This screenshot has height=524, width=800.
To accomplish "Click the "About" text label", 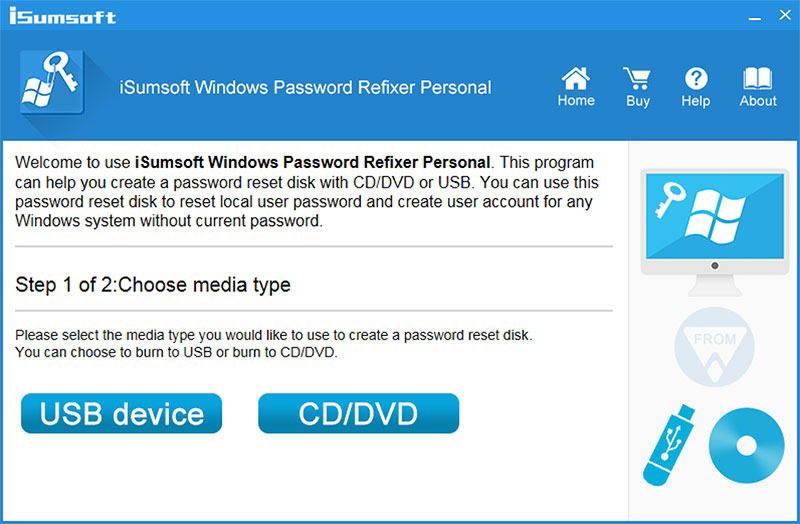I will pyautogui.click(x=758, y=101).
